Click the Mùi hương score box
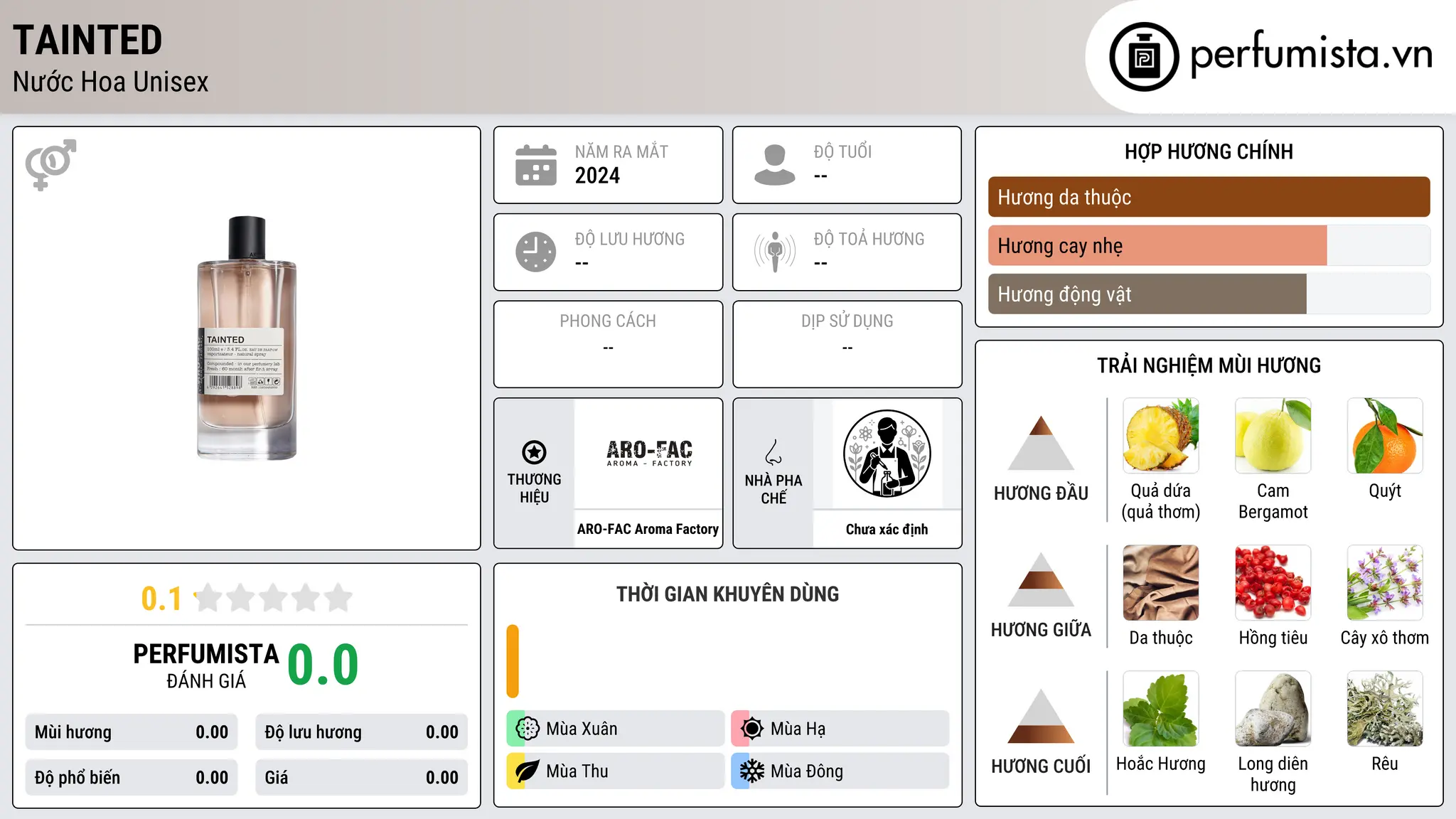 click(x=132, y=732)
